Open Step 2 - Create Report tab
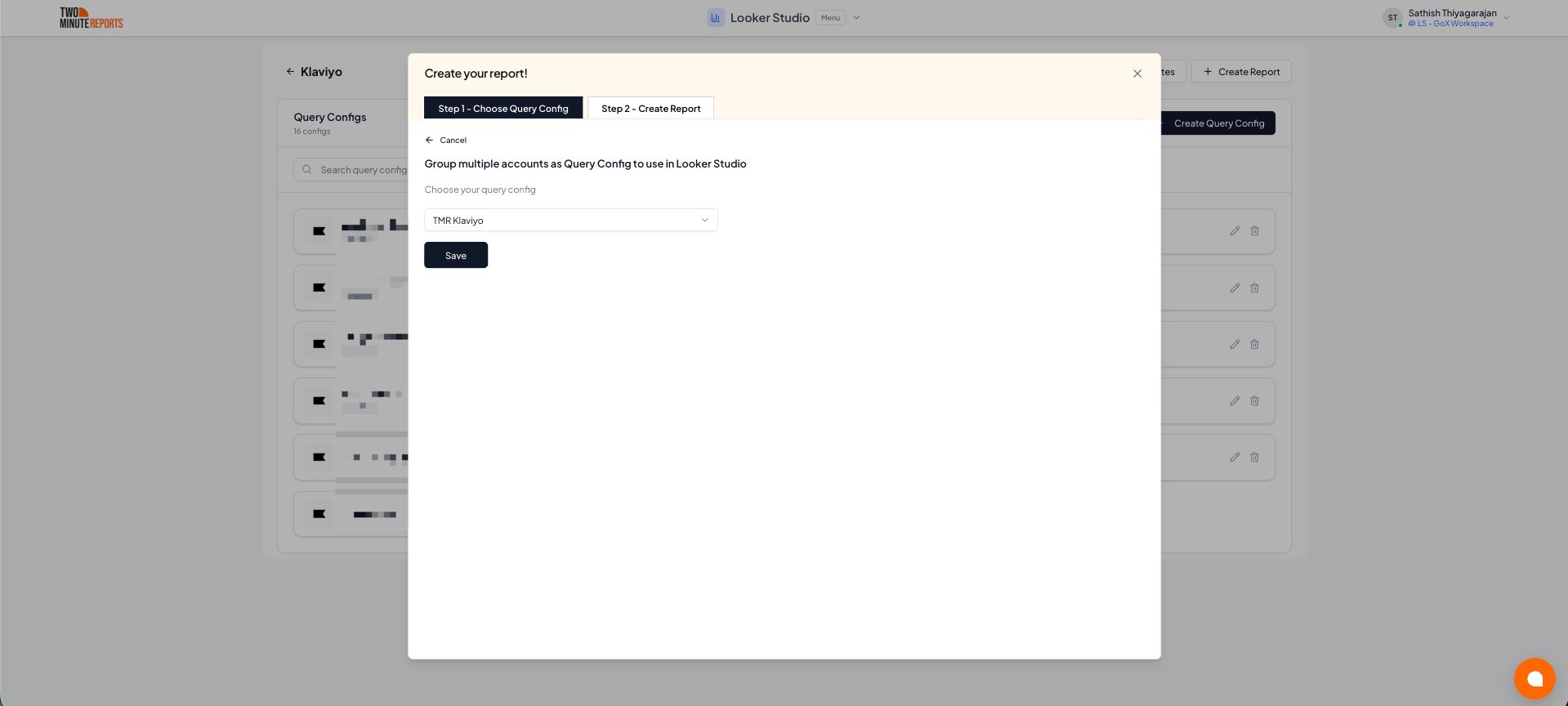Screen dimensions: 1568x706 (650, 108)
